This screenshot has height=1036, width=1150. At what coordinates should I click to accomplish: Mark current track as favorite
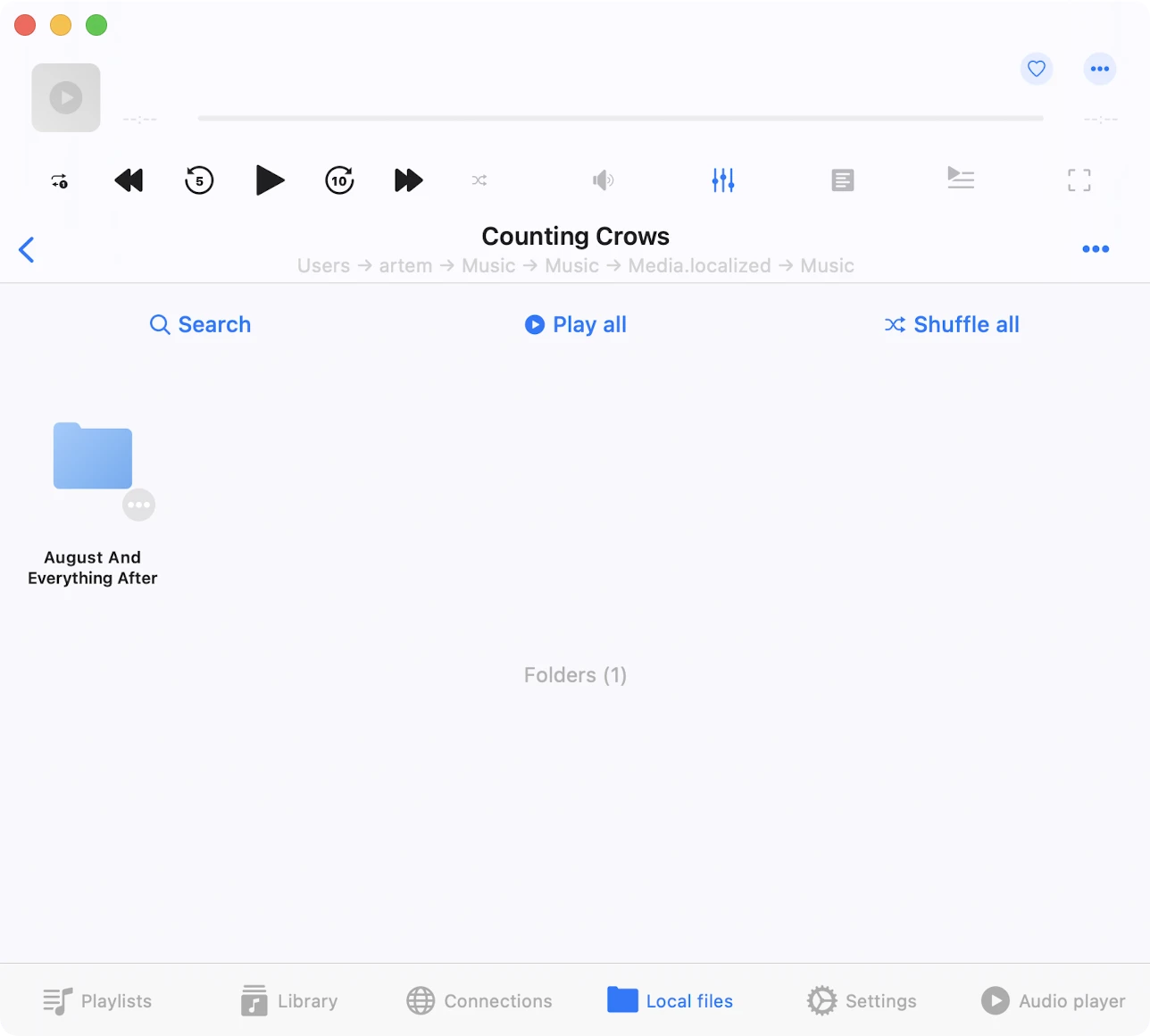pos(1036,69)
